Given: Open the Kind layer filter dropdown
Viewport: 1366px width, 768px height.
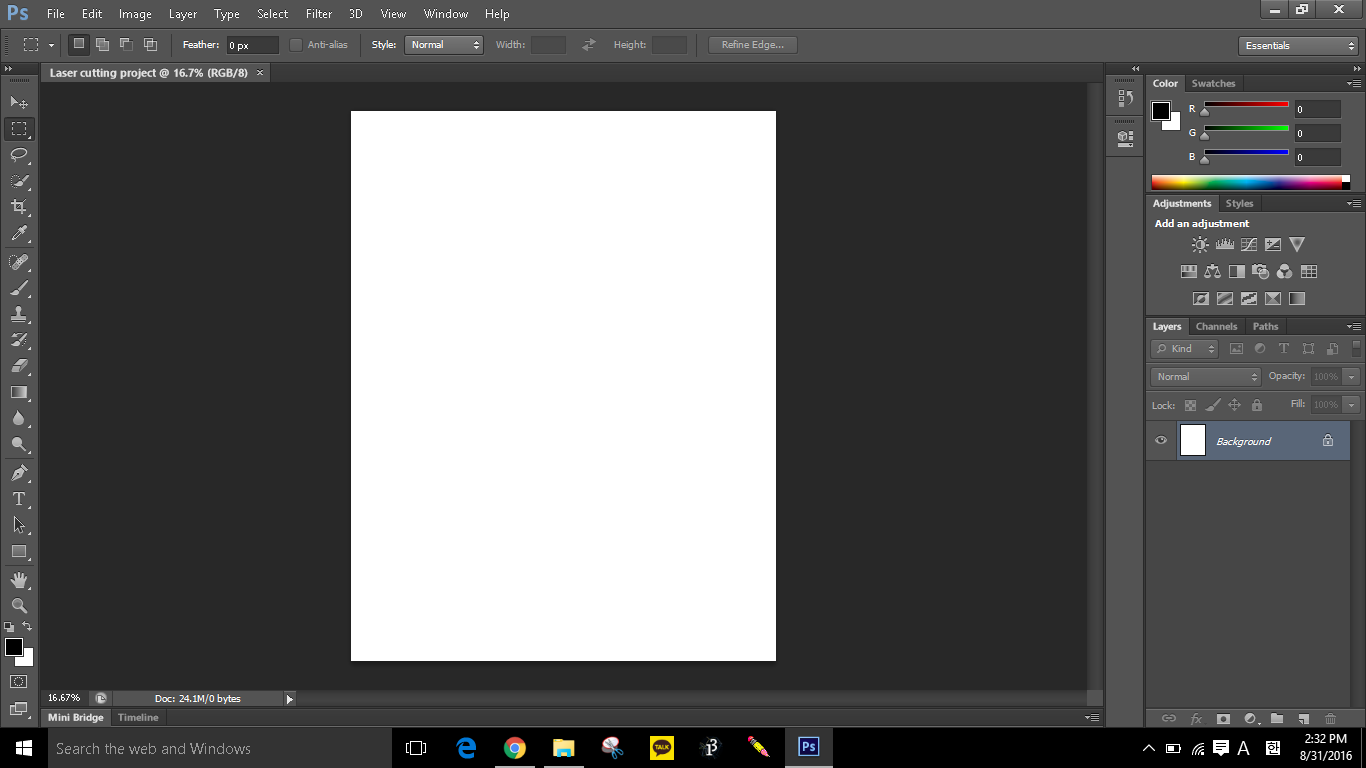Looking at the screenshot, I should [1184, 349].
